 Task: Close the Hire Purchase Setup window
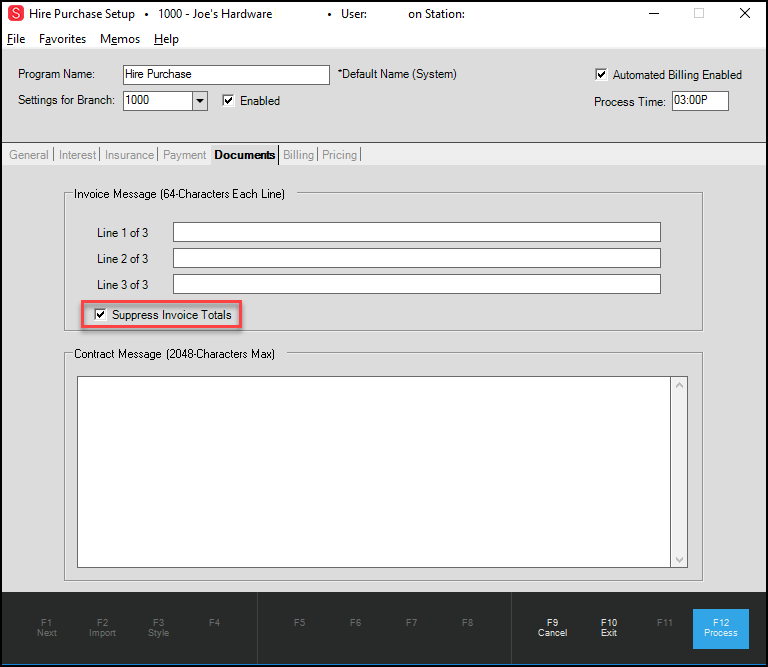click(744, 13)
